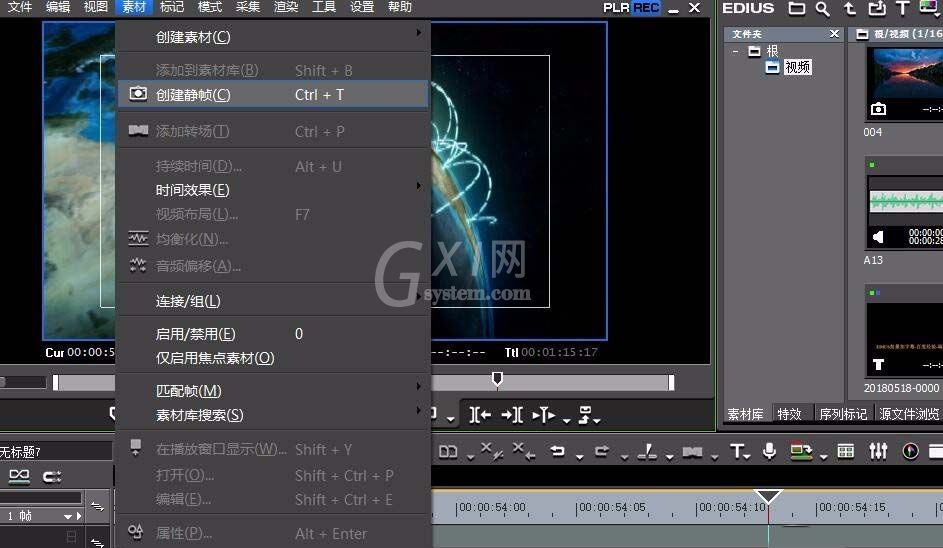Open the 工具 menu
The image size is (943, 548).
pos(324,7)
